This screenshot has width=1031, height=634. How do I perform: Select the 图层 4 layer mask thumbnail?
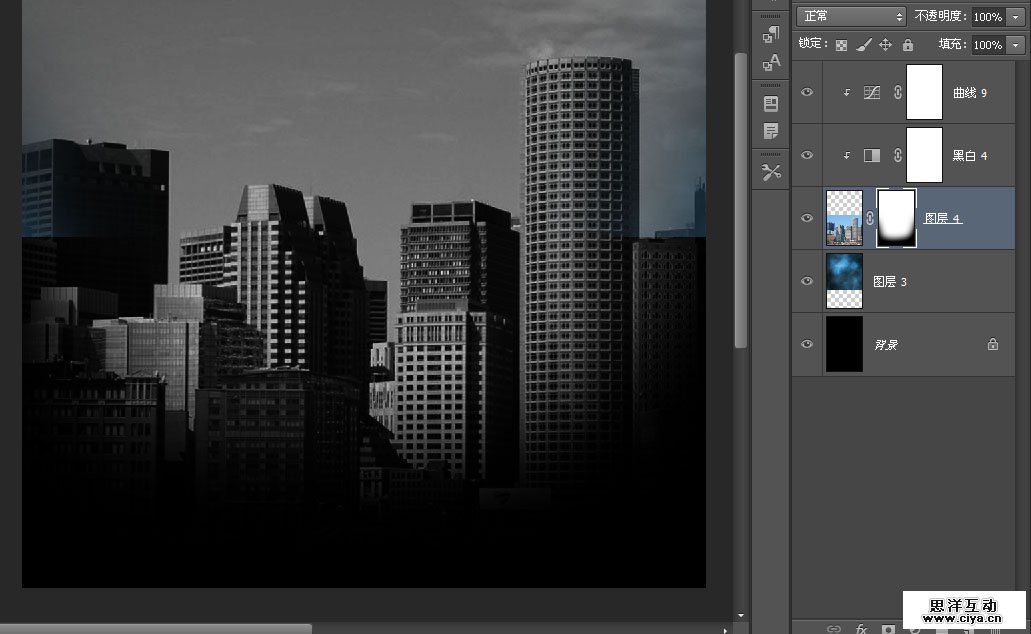pyautogui.click(x=896, y=218)
